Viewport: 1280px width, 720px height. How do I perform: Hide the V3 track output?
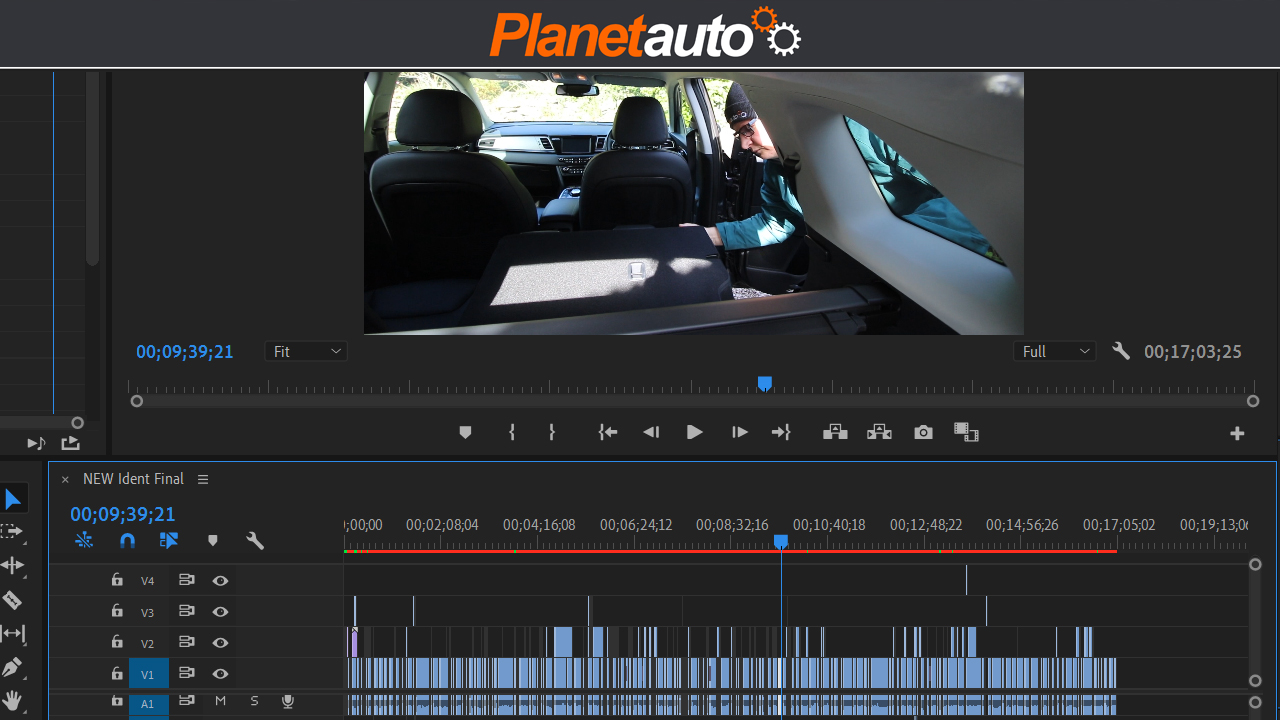(220, 611)
